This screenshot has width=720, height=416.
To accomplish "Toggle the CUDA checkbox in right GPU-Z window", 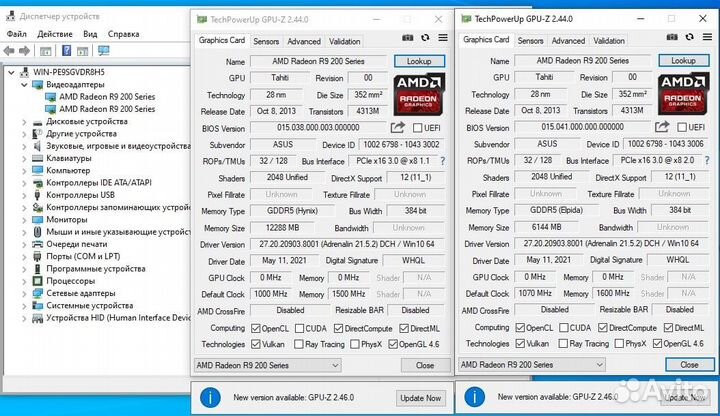I will click(x=562, y=327).
